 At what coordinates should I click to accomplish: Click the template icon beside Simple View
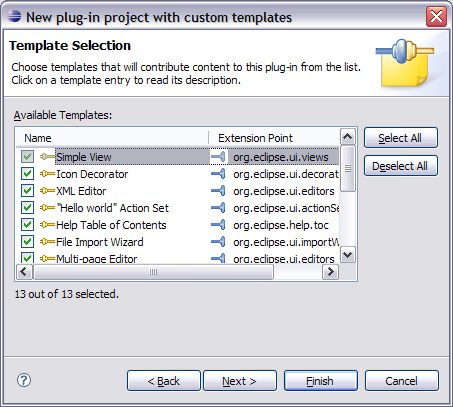(47, 156)
